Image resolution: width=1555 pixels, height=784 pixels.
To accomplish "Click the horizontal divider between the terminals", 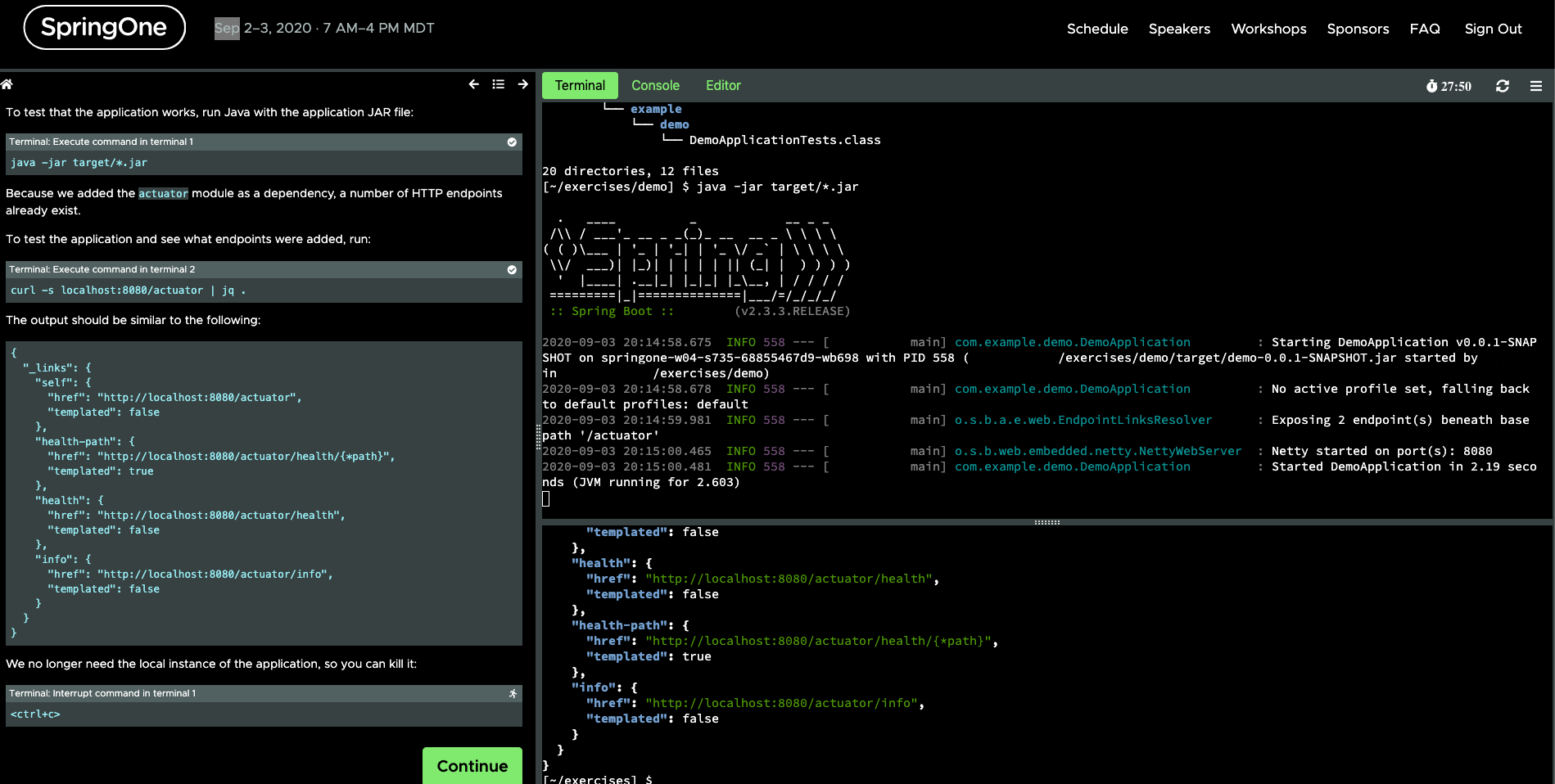I will point(1046,521).
